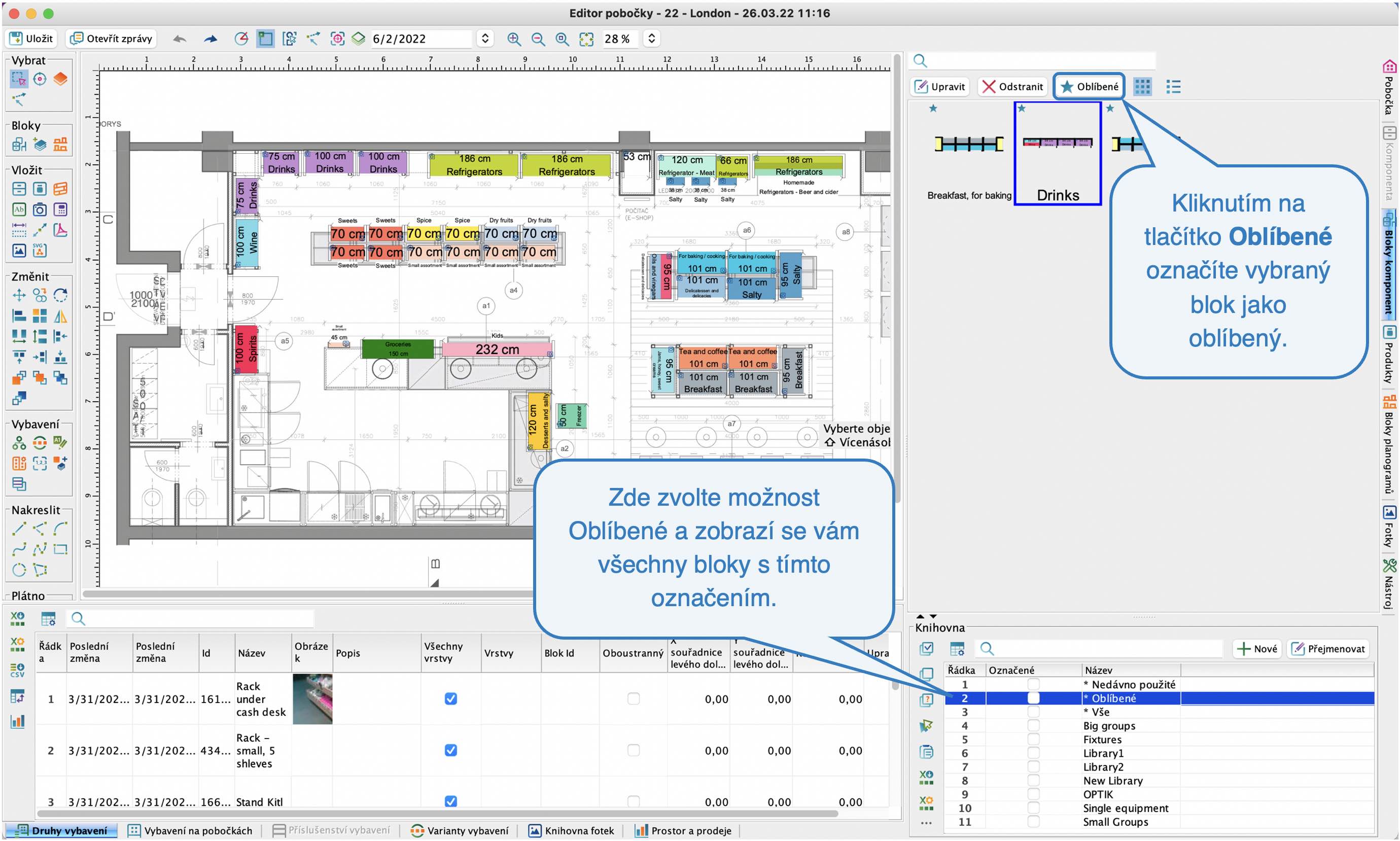Click the equipment table search field
Viewport: 1400px width, 841px height.
pyautogui.click(x=190, y=619)
